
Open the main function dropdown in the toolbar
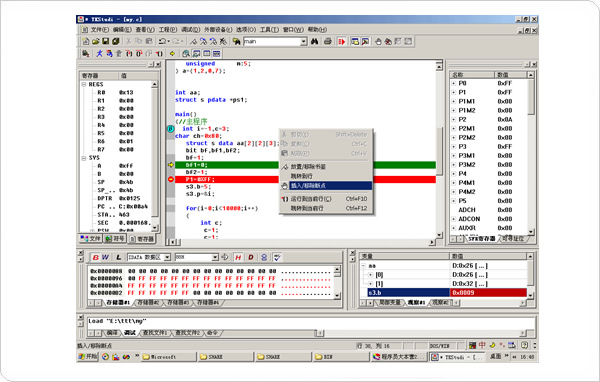(x=304, y=41)
